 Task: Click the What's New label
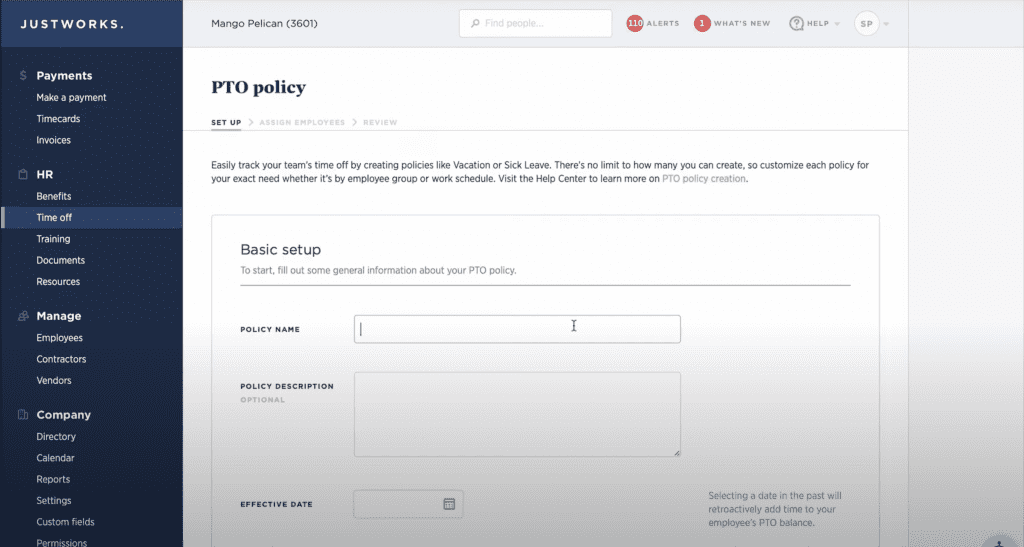click(742, 23)
